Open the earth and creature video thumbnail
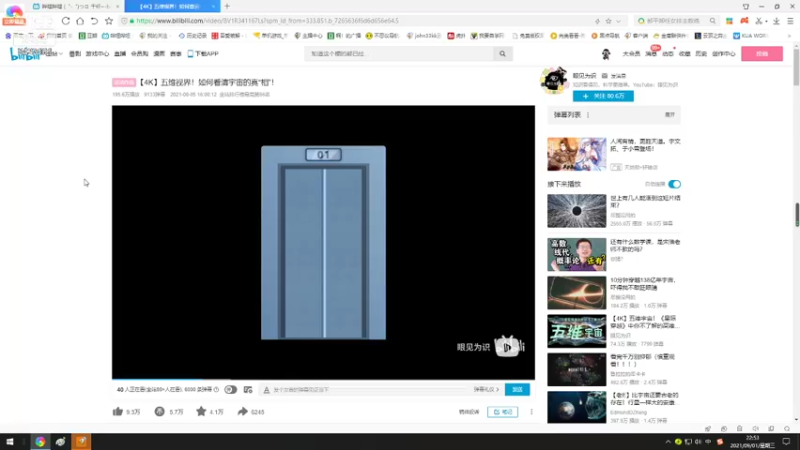Screen dimensions: 800x450 click(x=577, y=407)
